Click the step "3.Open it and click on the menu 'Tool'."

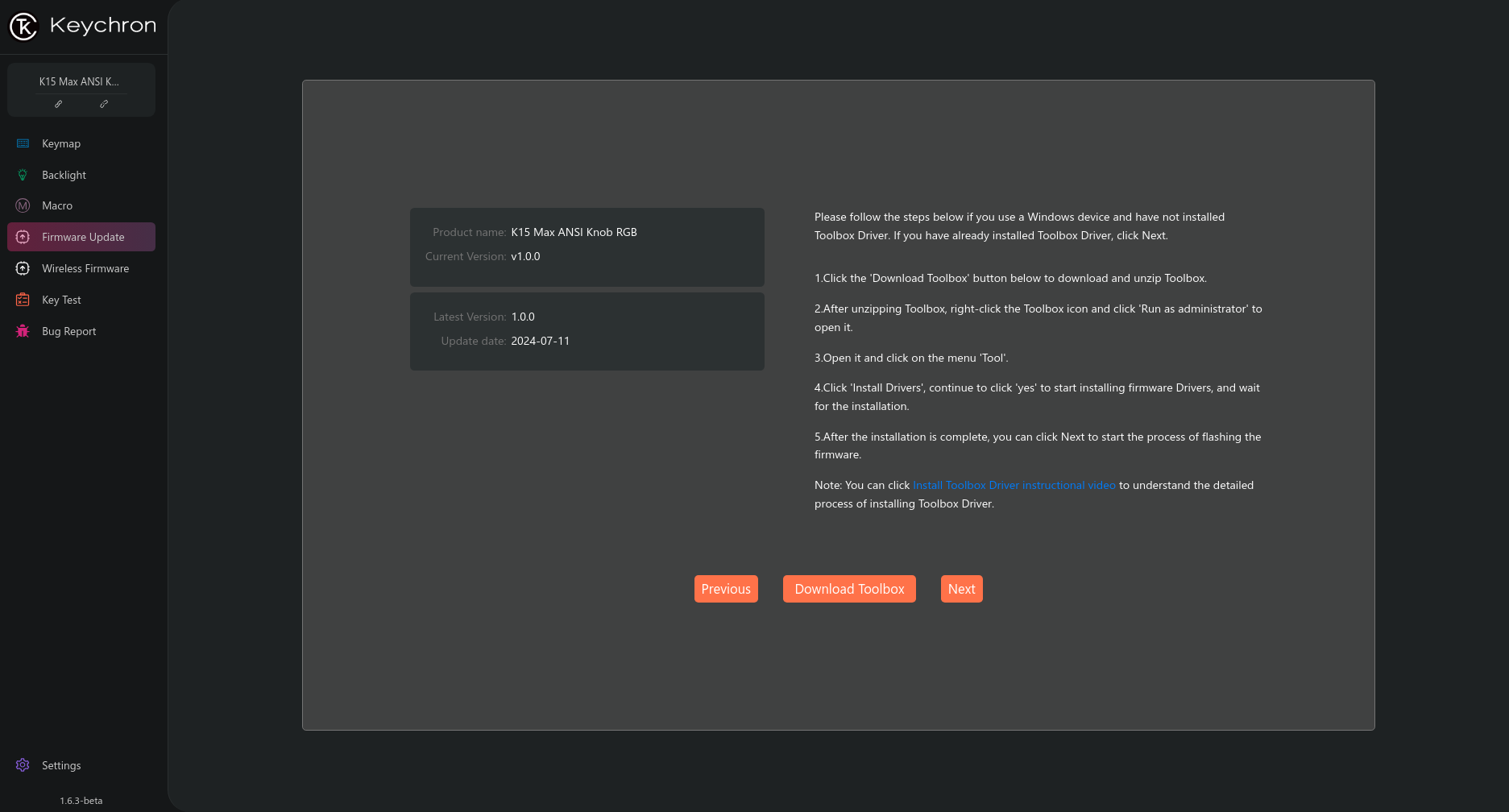click(911, 358)
